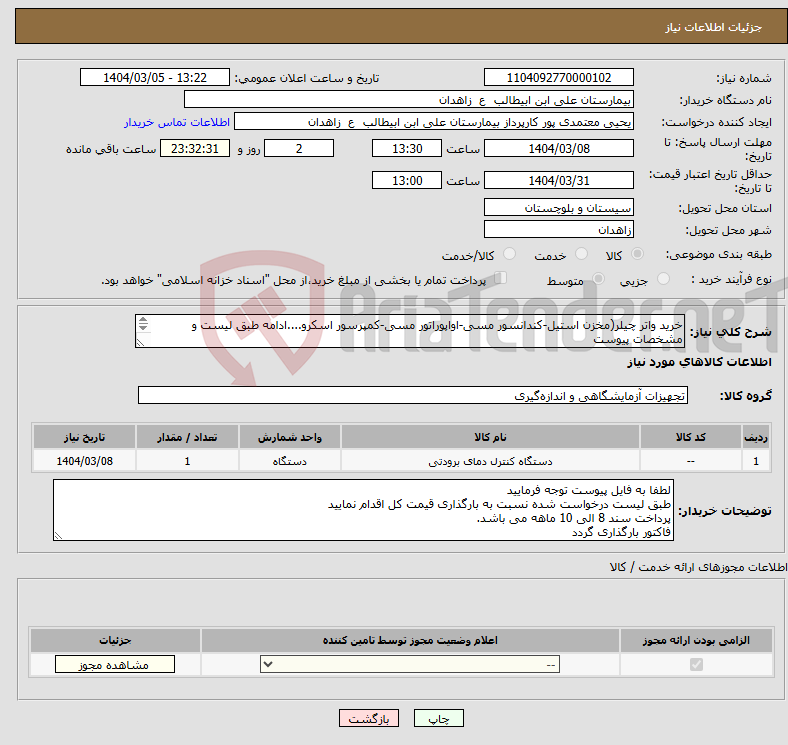Click the دستگاه unit cell
Image resolution: width=788 pixels, height=745 pixels.
pyautogui.click(x=290, y=461)
